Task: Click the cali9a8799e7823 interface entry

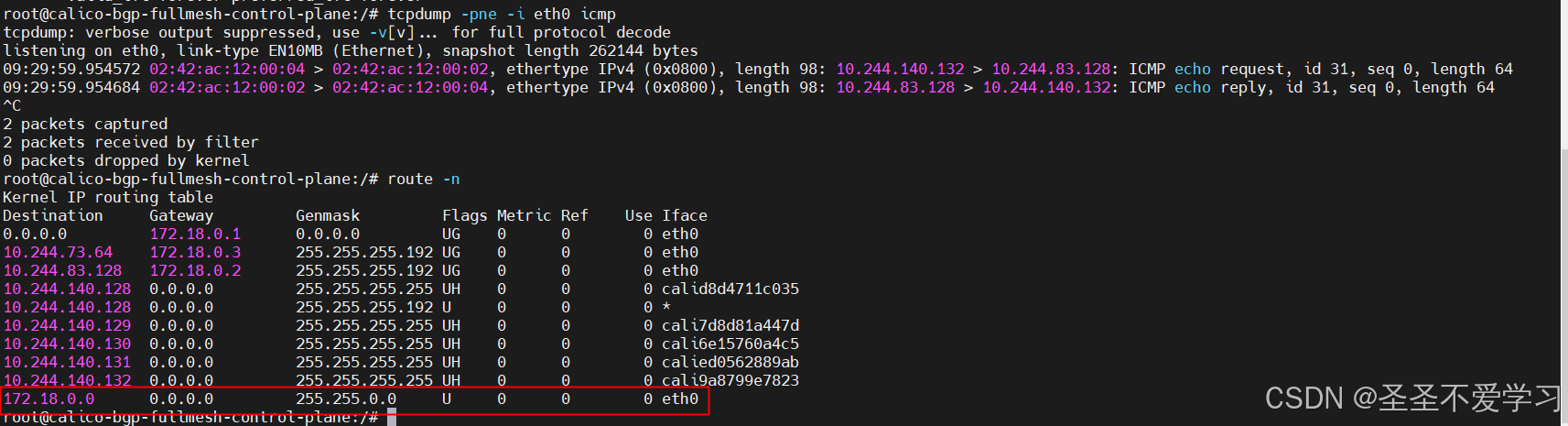Action: (x=730, y=380)
